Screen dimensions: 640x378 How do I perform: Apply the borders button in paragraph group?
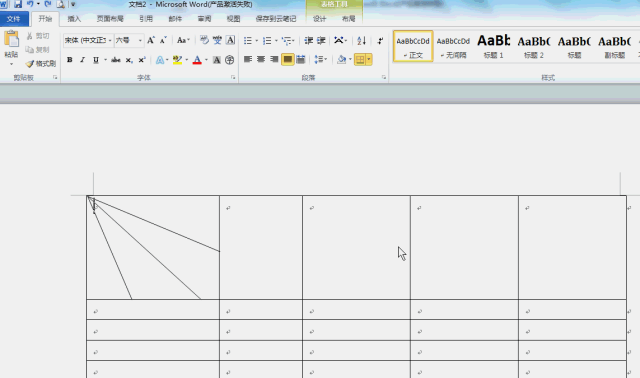[x=360, y=60]
